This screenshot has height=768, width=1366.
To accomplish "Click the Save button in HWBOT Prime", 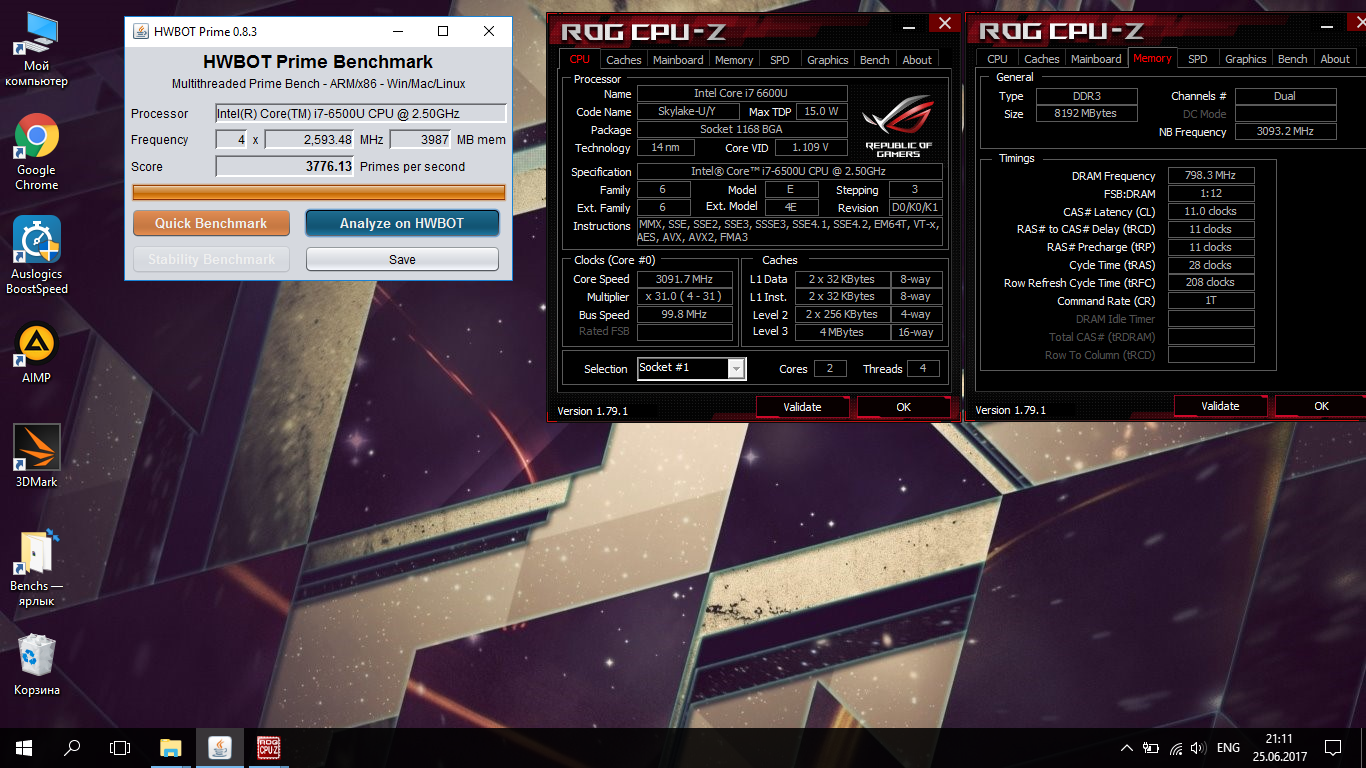I will point(402,259).
